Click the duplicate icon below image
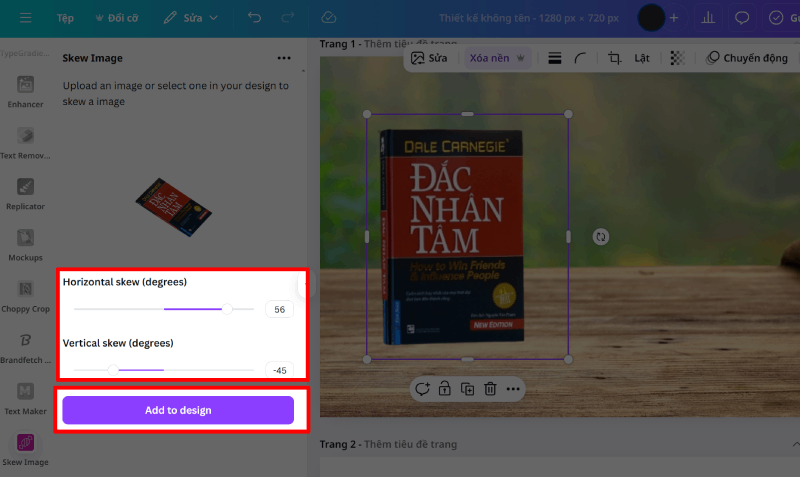This screenshot has width=800, height=477. tap(467, 389)
